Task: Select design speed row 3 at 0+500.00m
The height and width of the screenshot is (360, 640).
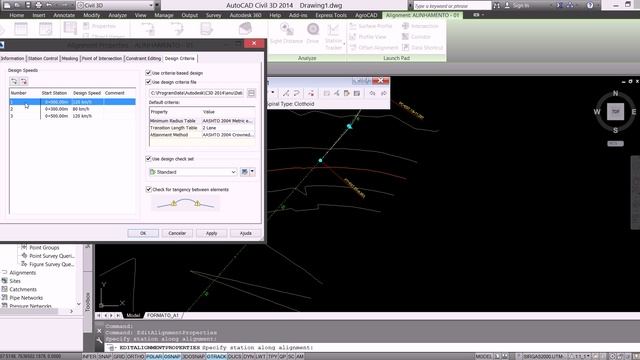Action: point(72,116)
